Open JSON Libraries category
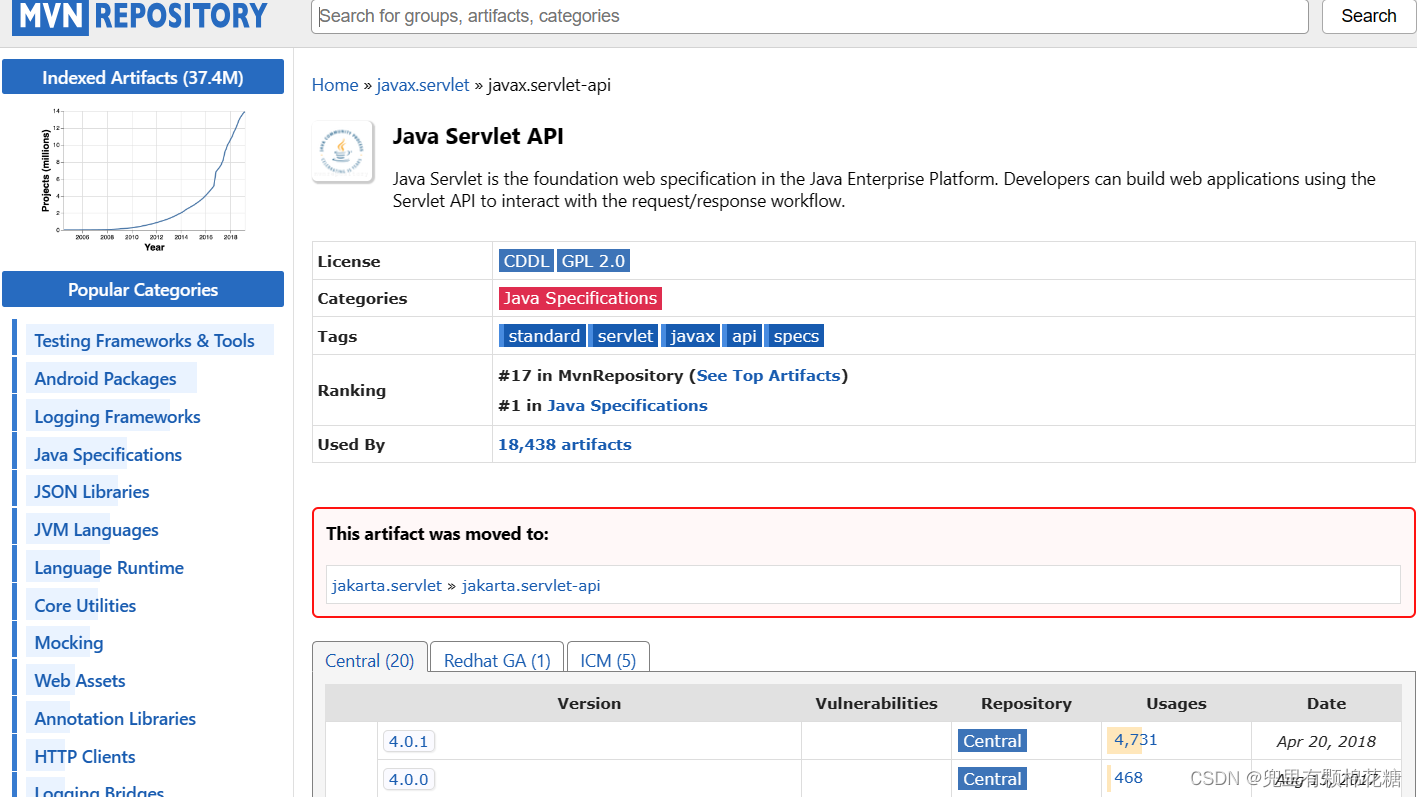 click(x=91, y=492)
